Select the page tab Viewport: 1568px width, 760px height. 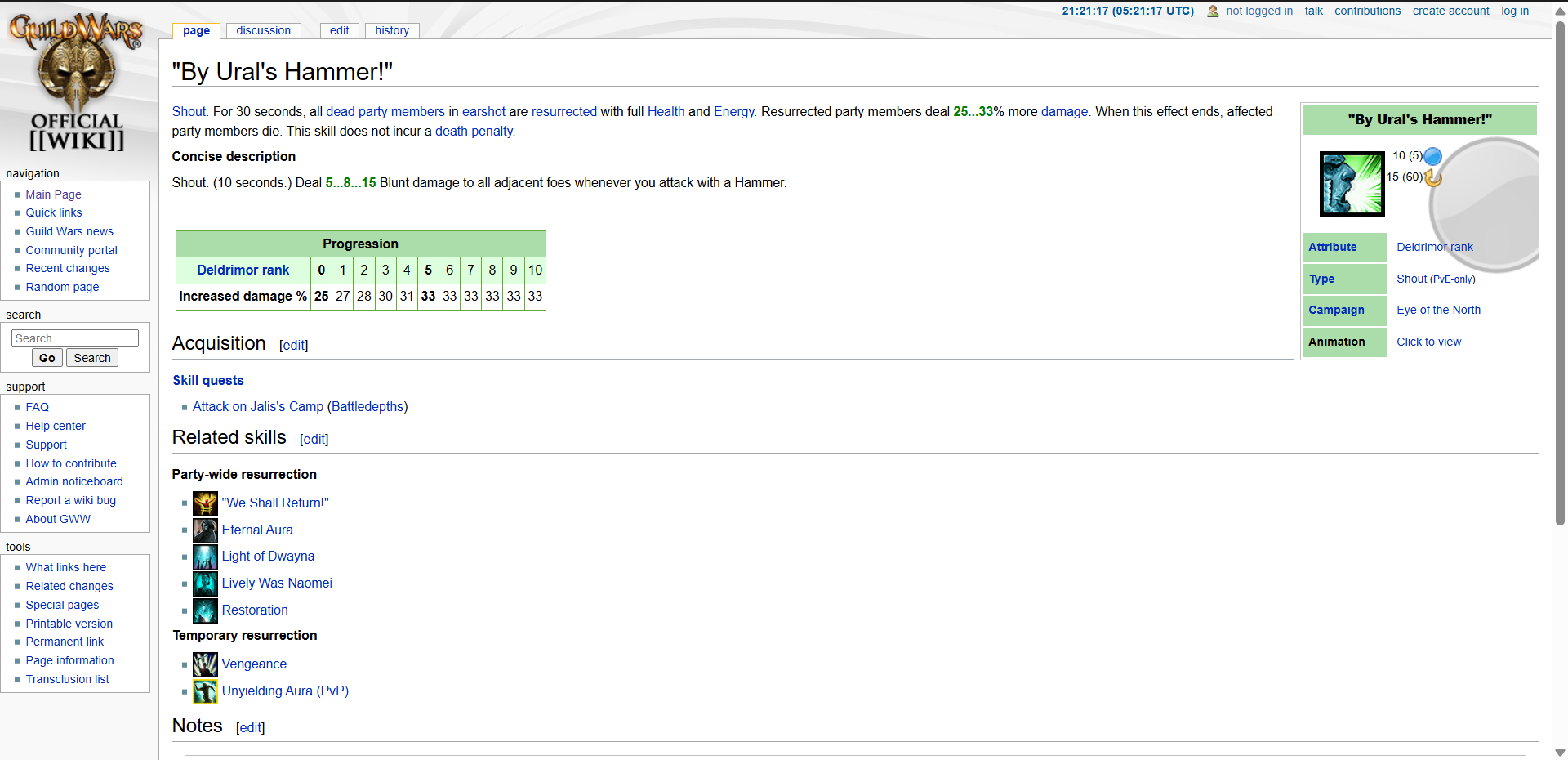click(x=196, y=30)
